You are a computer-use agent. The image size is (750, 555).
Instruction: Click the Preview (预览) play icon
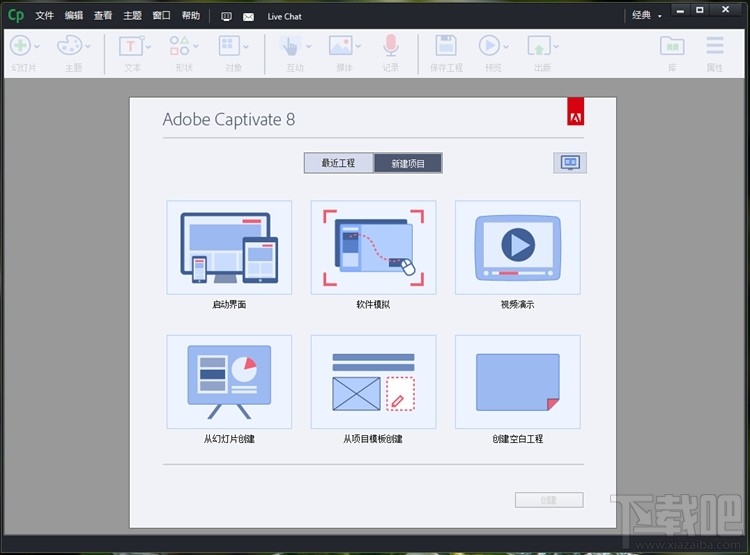[489, 46]
